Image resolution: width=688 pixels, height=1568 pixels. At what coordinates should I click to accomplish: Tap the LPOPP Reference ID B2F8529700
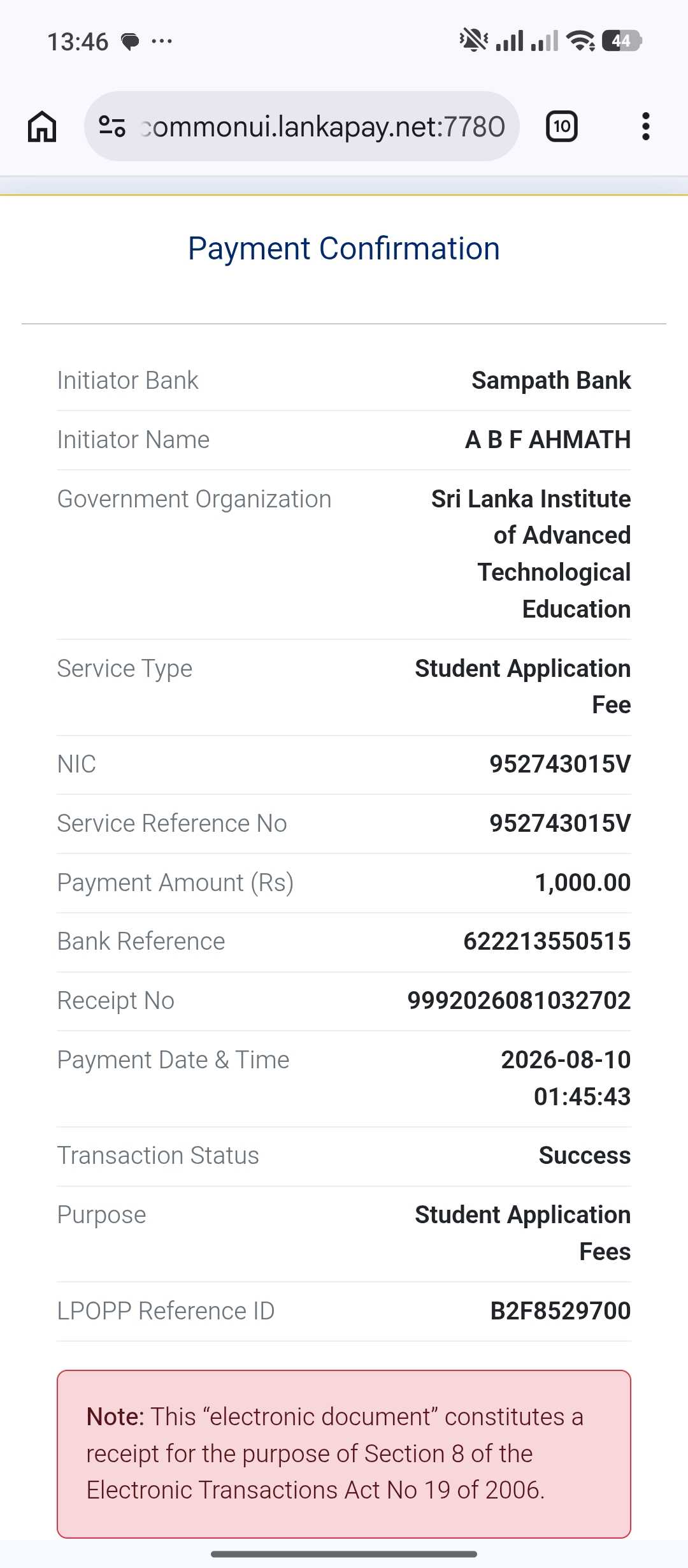(561, 1311)
